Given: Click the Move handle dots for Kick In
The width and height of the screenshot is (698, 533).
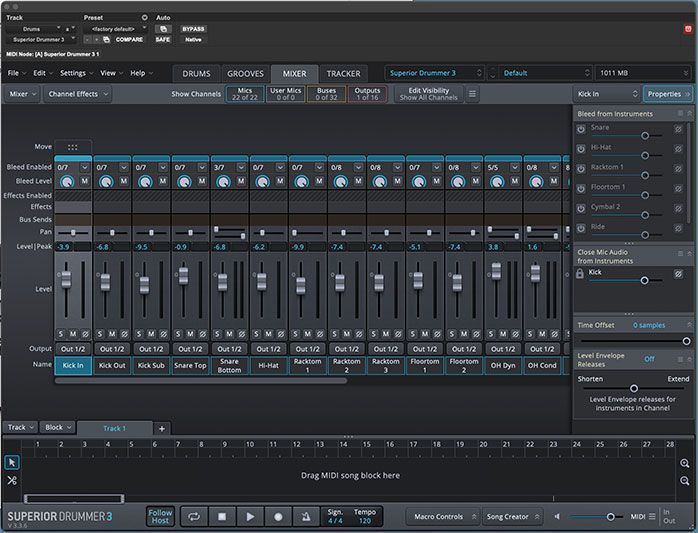Looking at the screenshot, I should (x=73, y=147).
